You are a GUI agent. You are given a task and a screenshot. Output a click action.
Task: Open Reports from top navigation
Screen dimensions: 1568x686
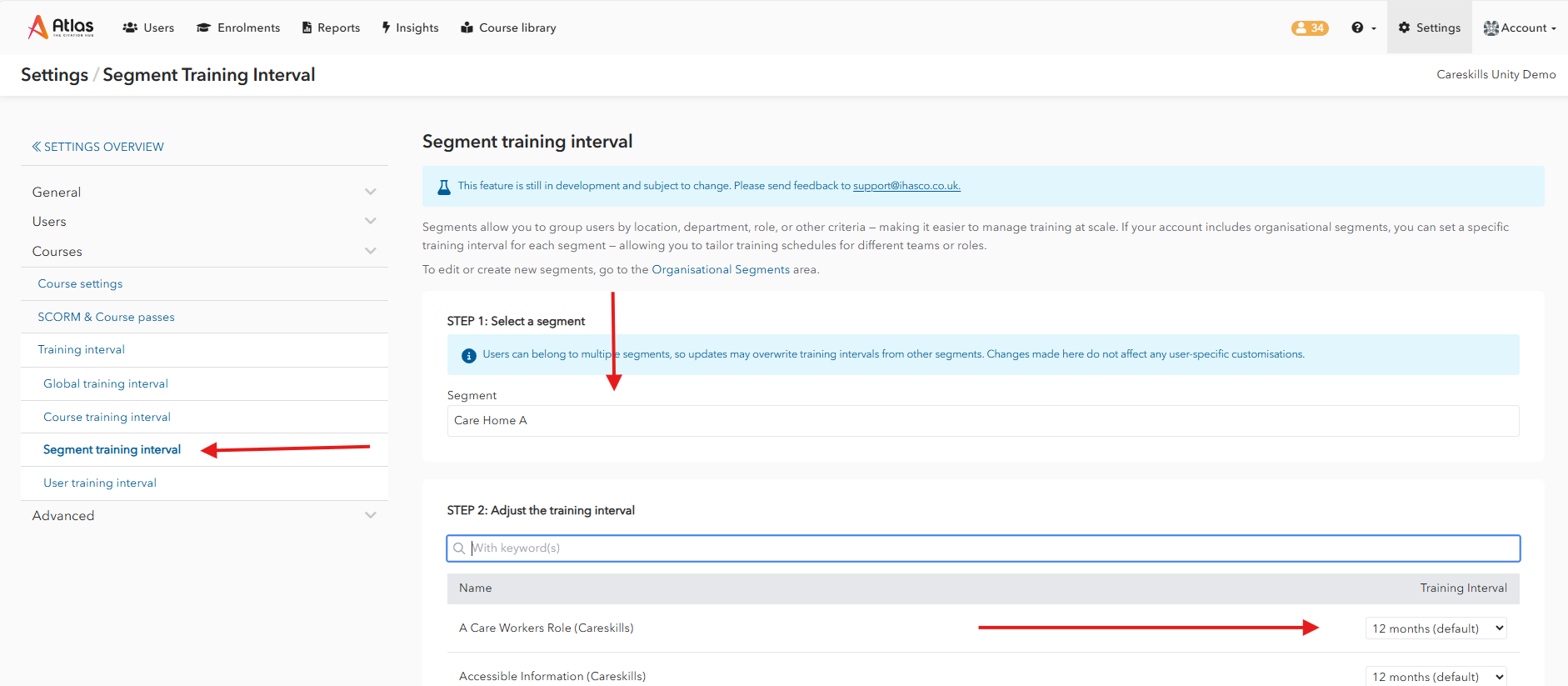[x=331, y=28]
